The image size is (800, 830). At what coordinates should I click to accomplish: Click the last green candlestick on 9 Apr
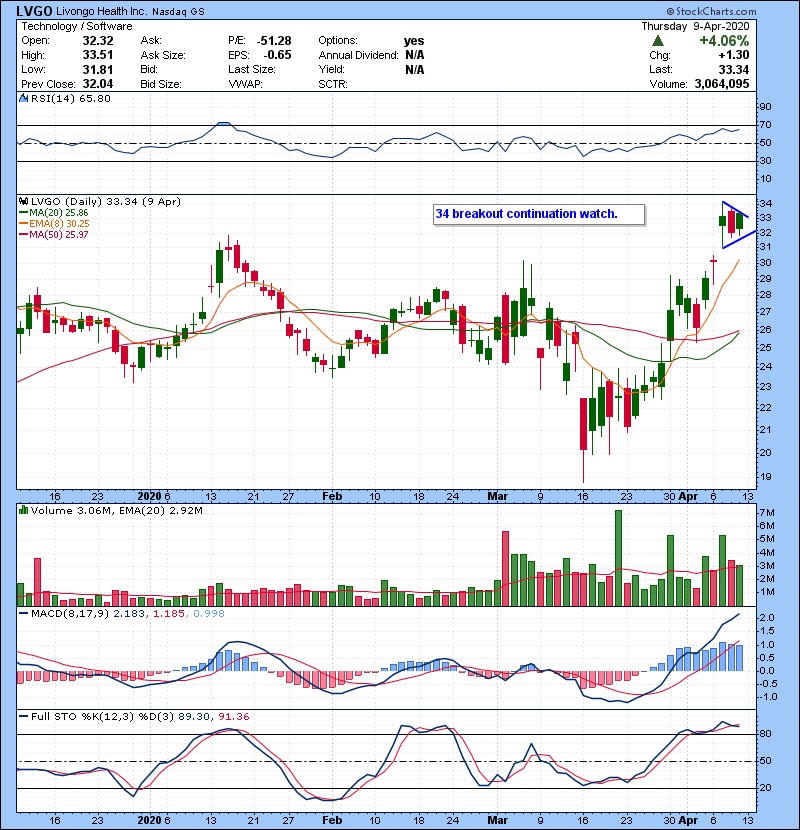tap(739, 221)
